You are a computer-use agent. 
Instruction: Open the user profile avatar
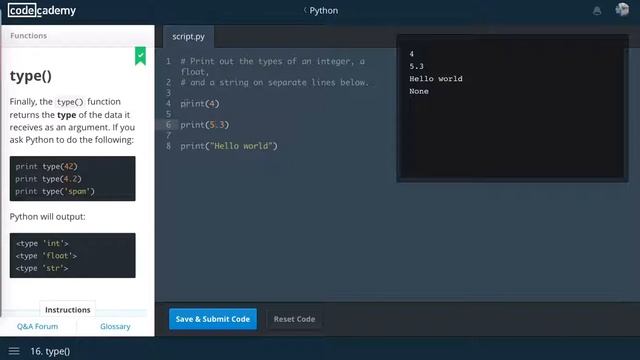click(622, 9)
